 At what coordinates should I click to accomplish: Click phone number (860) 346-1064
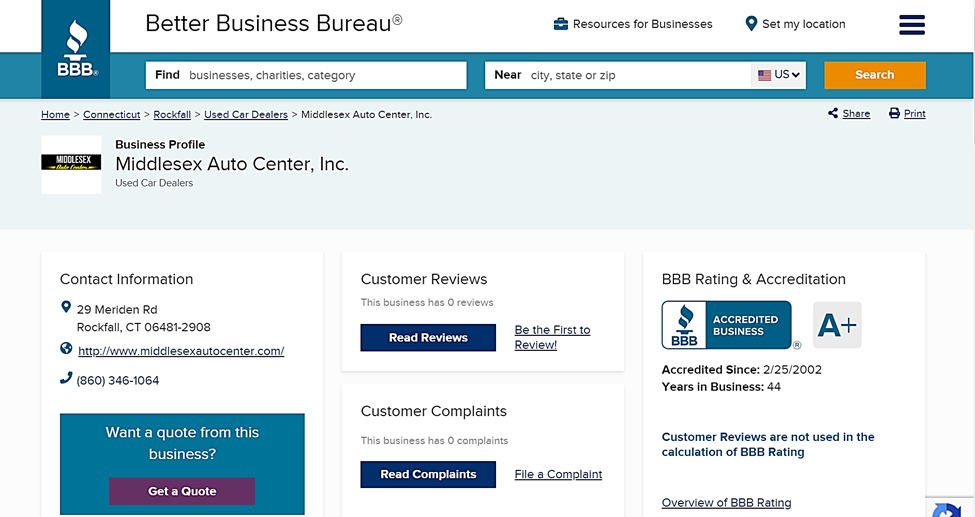point(118,380)
